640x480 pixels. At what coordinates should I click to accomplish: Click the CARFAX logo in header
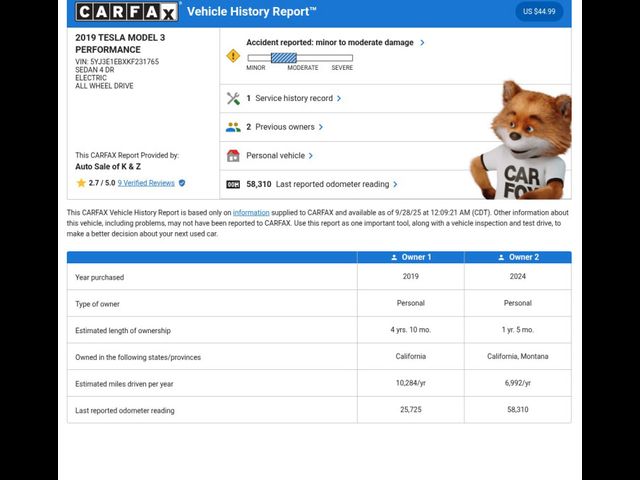point(127,12)
